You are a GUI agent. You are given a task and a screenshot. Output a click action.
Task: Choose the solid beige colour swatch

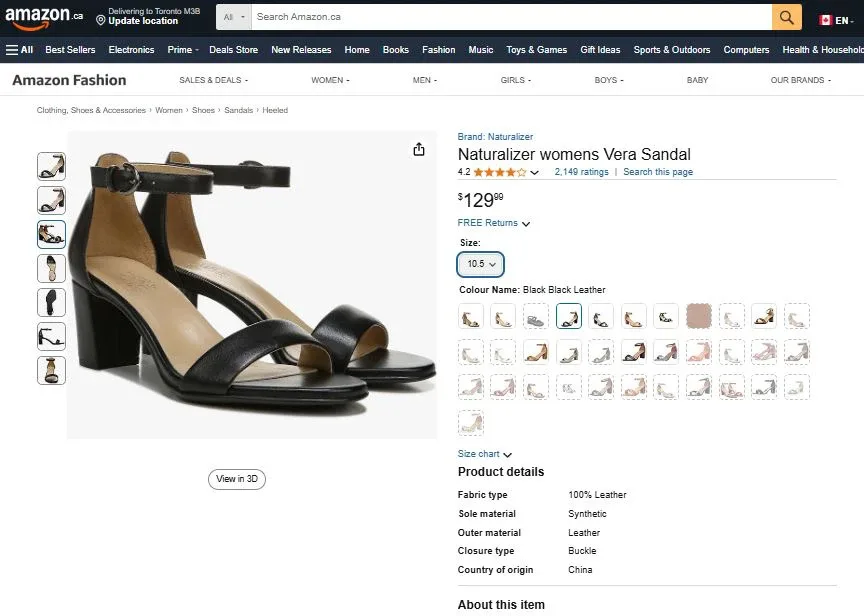[699, 317]
